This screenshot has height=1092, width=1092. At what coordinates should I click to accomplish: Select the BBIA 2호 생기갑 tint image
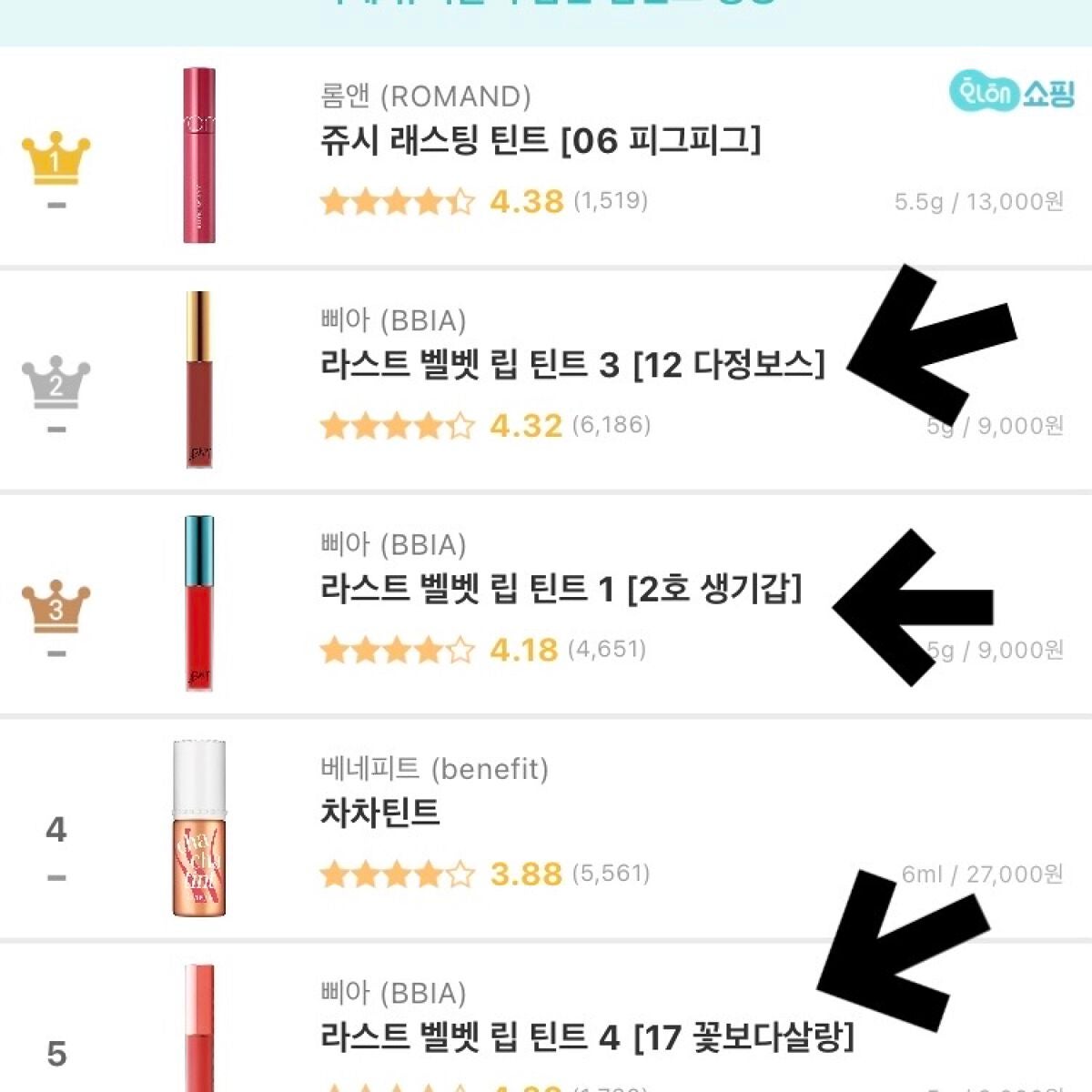pyautogui.click(x=199, y=603)
